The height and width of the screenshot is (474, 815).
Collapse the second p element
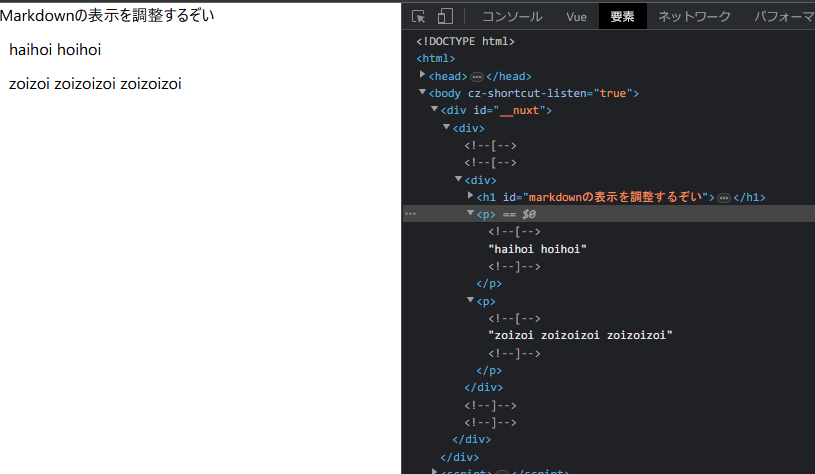[x=470, y=300]
